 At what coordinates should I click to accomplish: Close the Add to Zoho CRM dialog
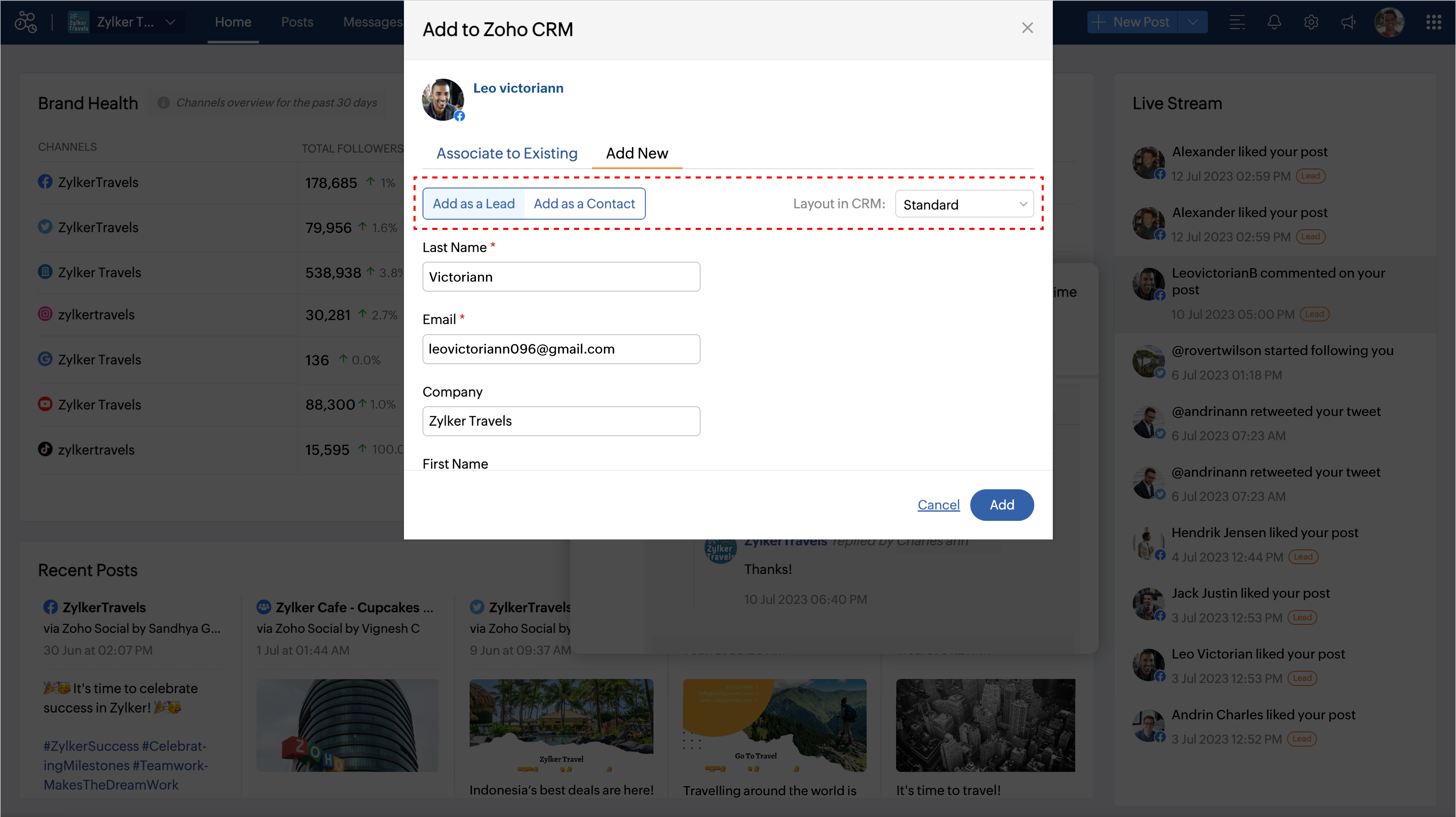[1027, 28]
